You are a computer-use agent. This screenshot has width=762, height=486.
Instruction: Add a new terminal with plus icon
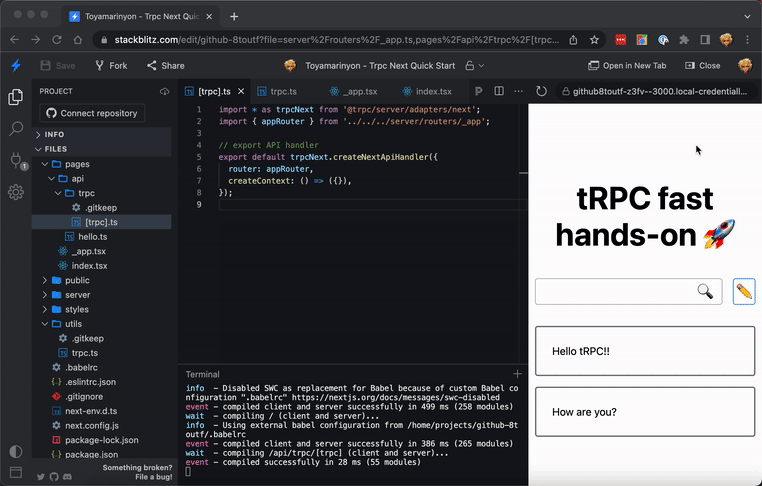517,374
